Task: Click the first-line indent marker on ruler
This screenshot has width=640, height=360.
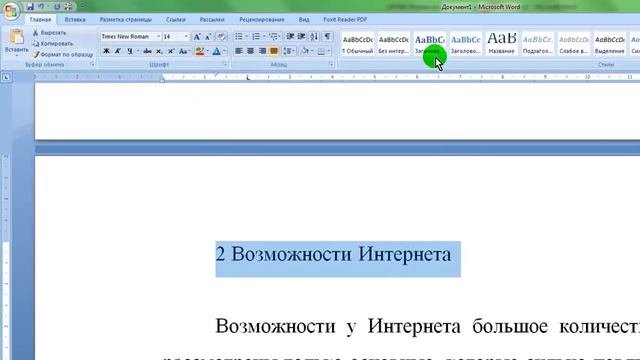Action: [216, 74]
